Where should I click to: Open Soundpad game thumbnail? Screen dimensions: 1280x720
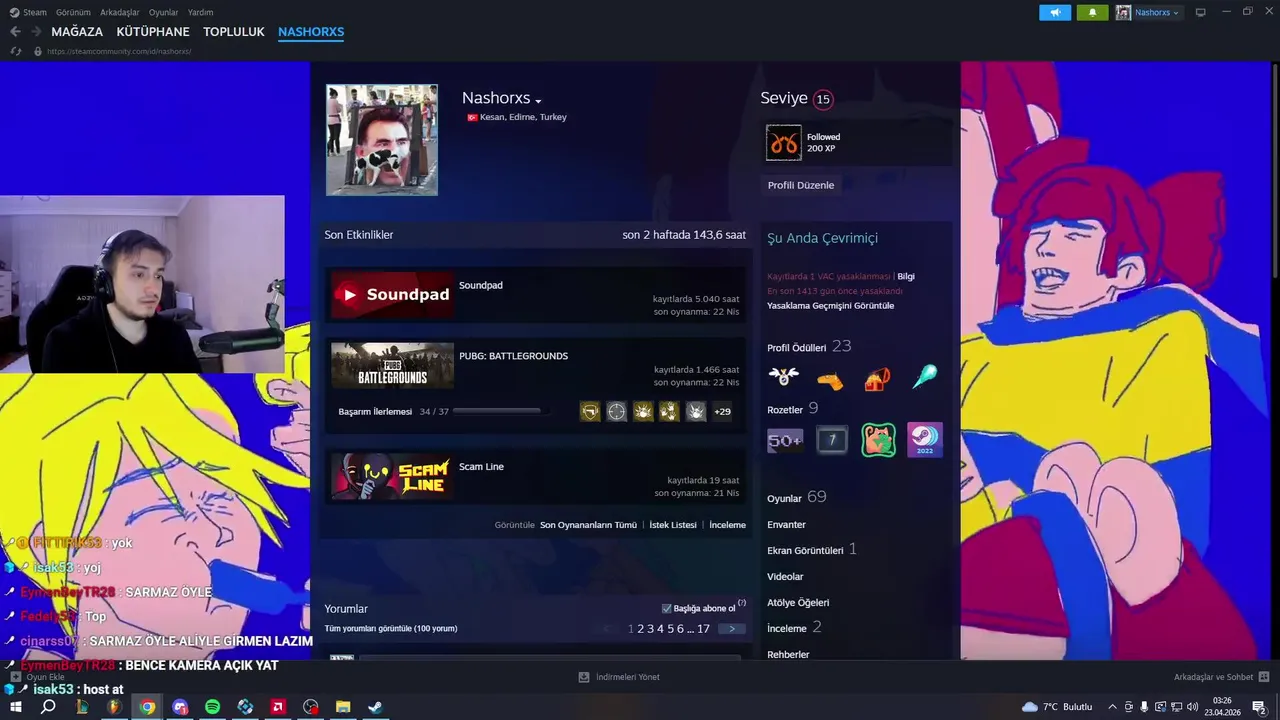tap(392, 294)
